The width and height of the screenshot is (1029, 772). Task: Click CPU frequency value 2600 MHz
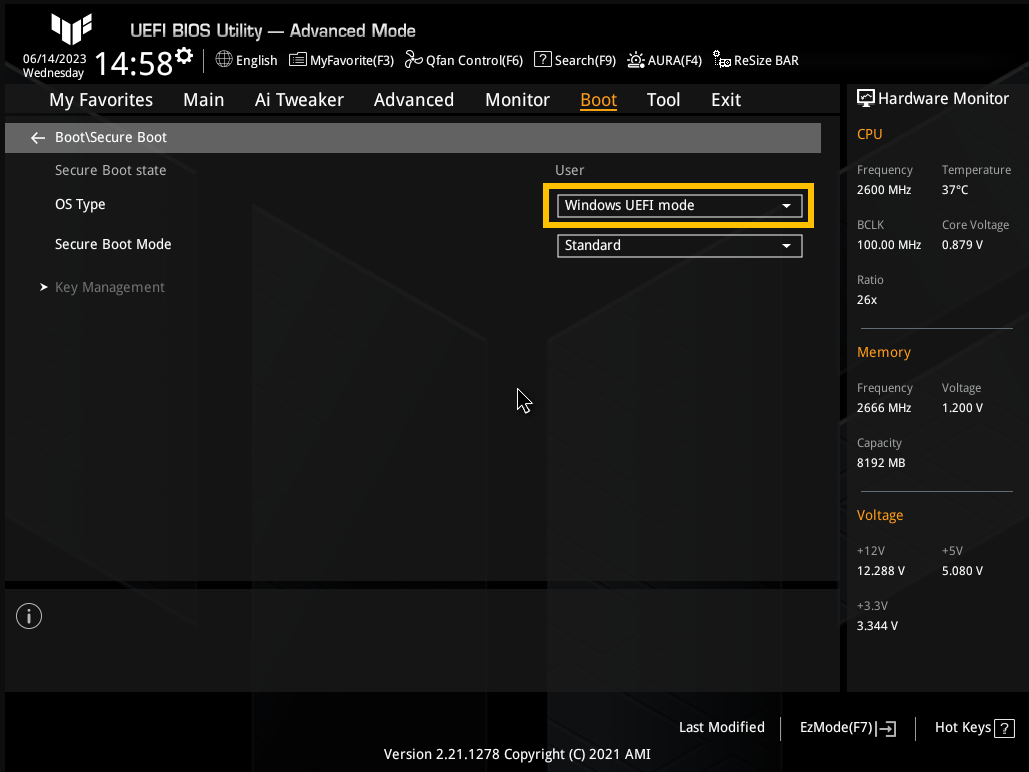[x=884, y=190]
